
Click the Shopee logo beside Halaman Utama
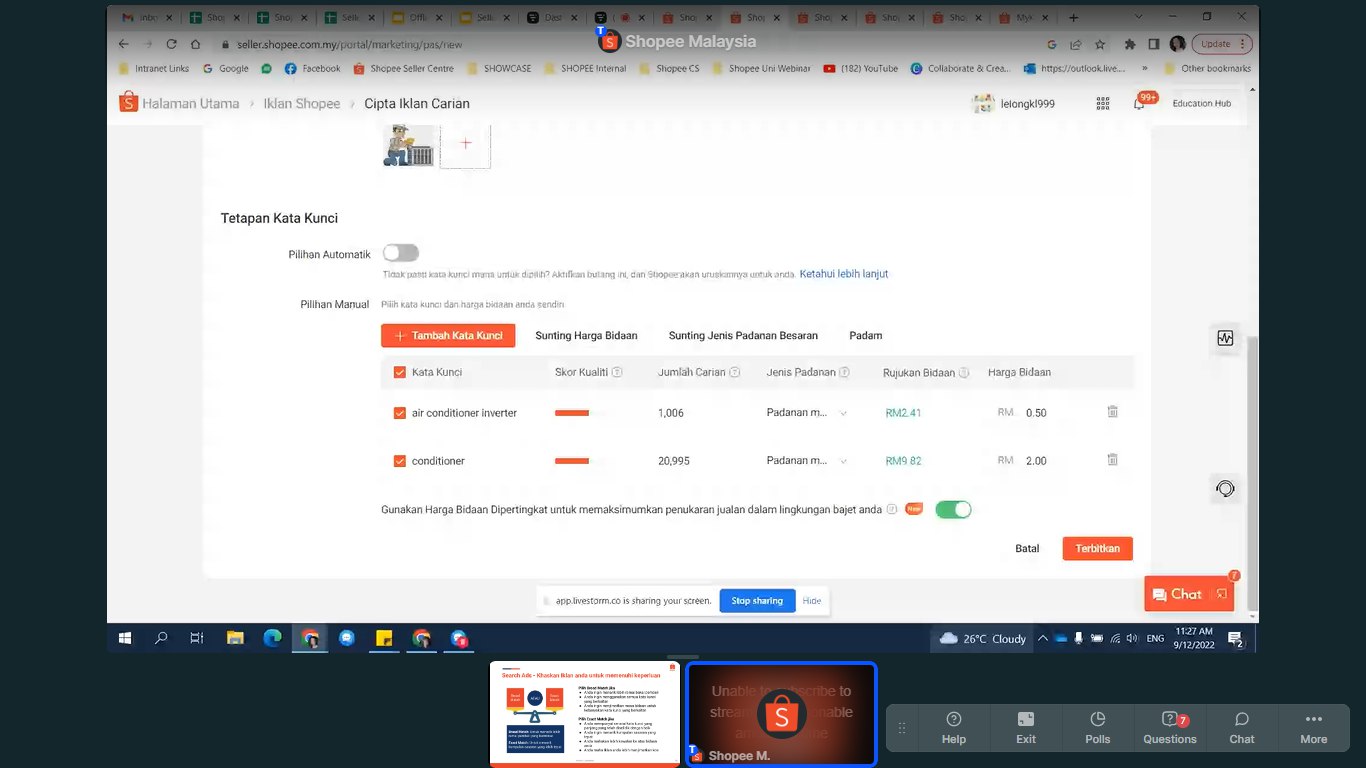click(128, 102)
